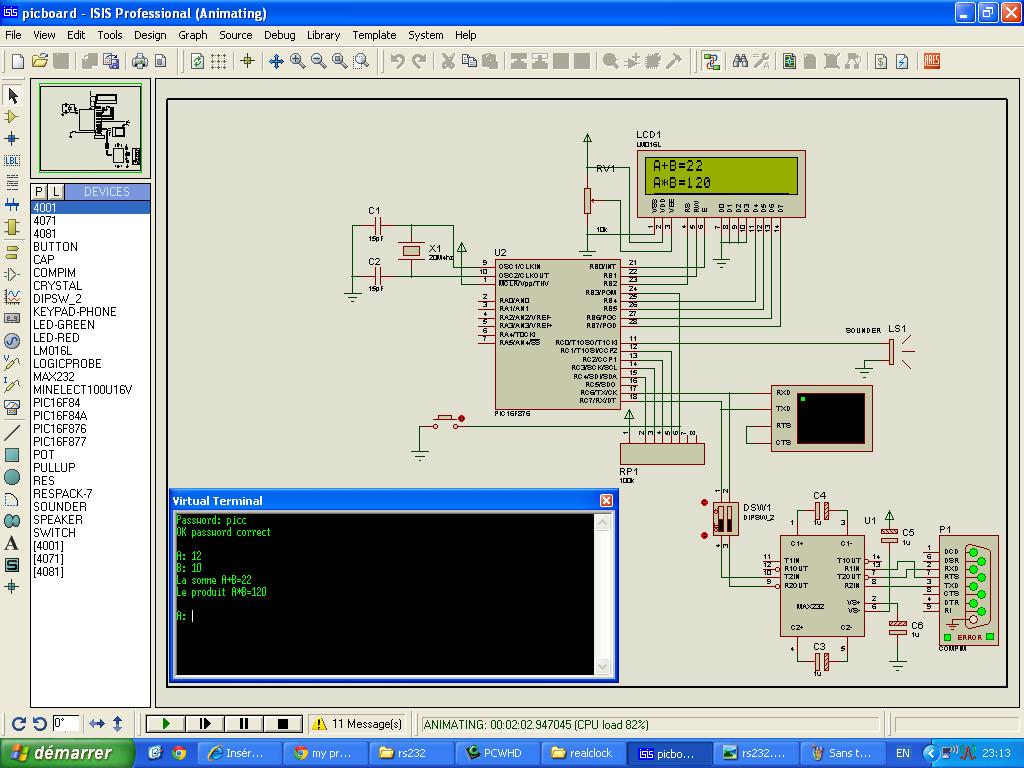Screen dimensions: 1024x768
Task: Click the Pan center view icon
Action: (x=276, y=61)
